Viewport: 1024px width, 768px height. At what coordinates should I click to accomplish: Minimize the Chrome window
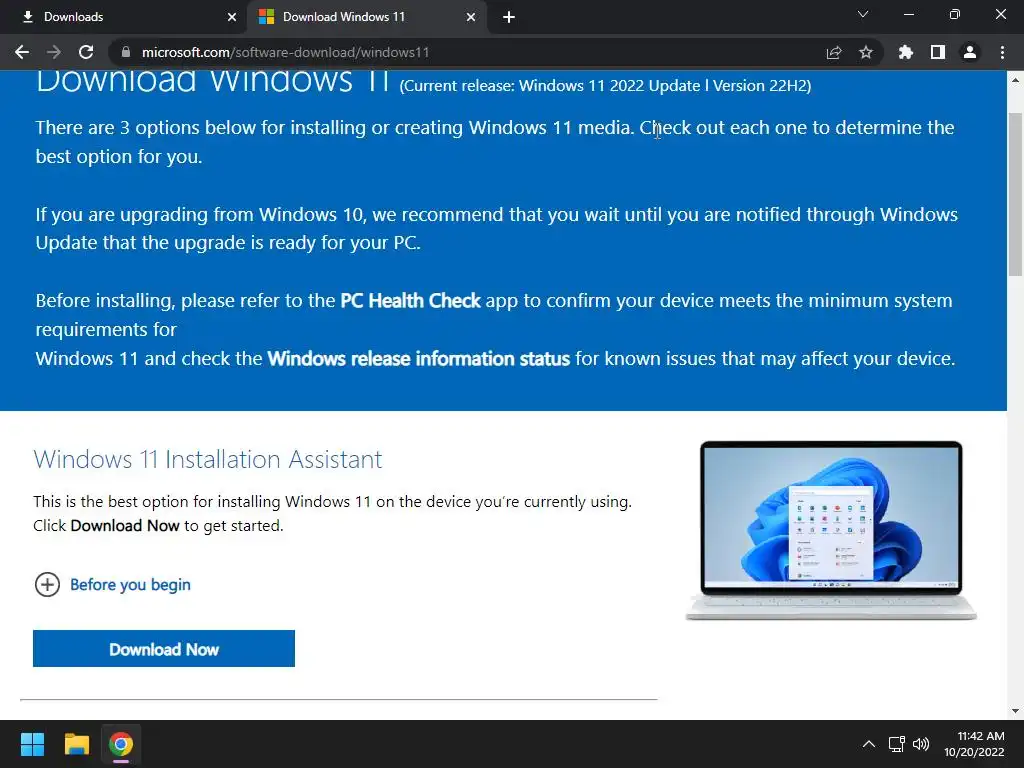coord(908,14)
